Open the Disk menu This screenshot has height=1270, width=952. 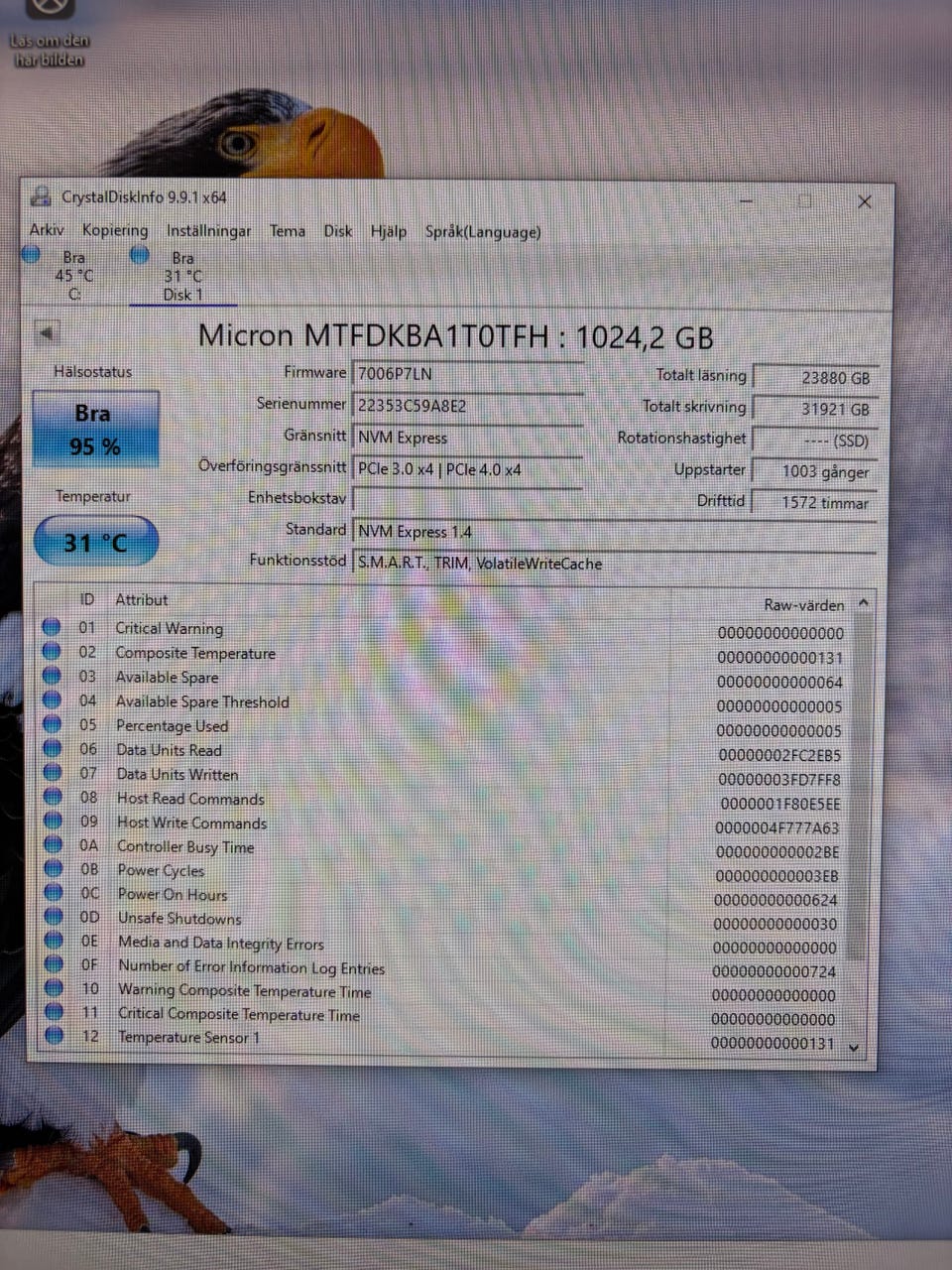[338, 231]
